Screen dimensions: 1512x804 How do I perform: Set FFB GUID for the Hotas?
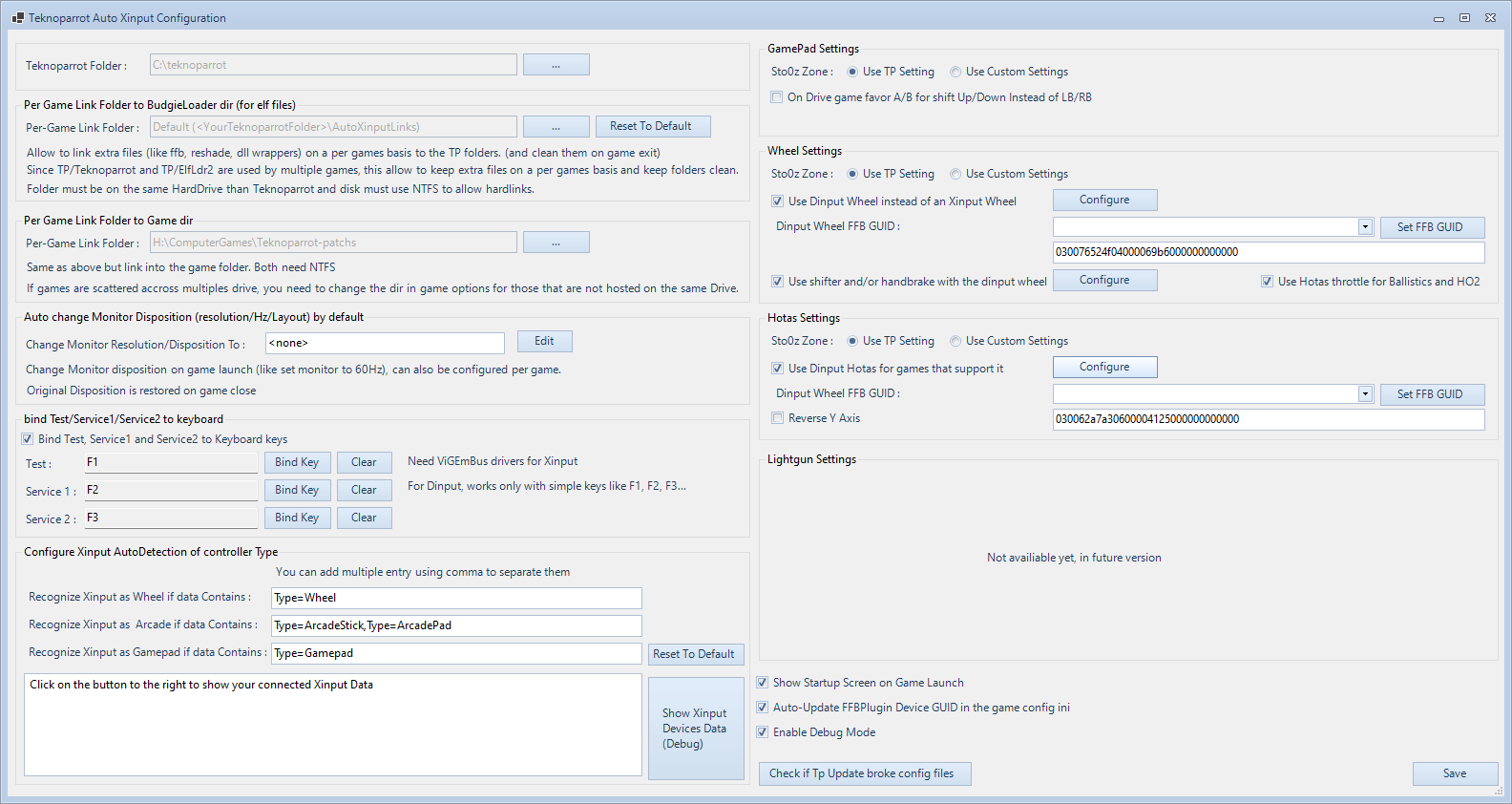(1432, 394)
